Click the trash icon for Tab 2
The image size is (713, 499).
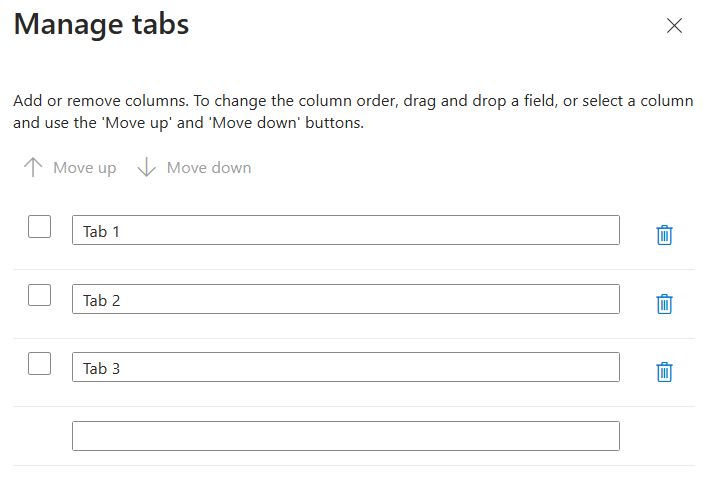point(664,304)
